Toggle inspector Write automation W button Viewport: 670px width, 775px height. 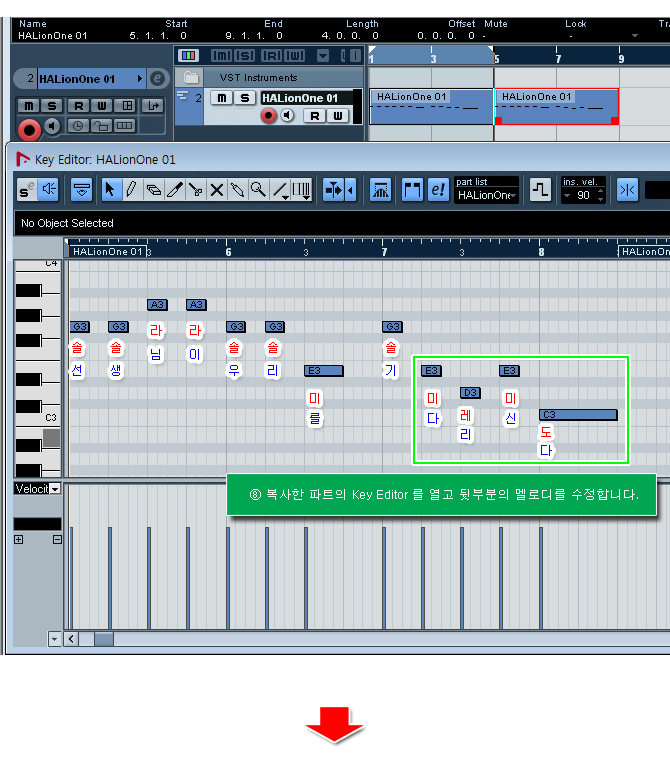click(102, 105)
